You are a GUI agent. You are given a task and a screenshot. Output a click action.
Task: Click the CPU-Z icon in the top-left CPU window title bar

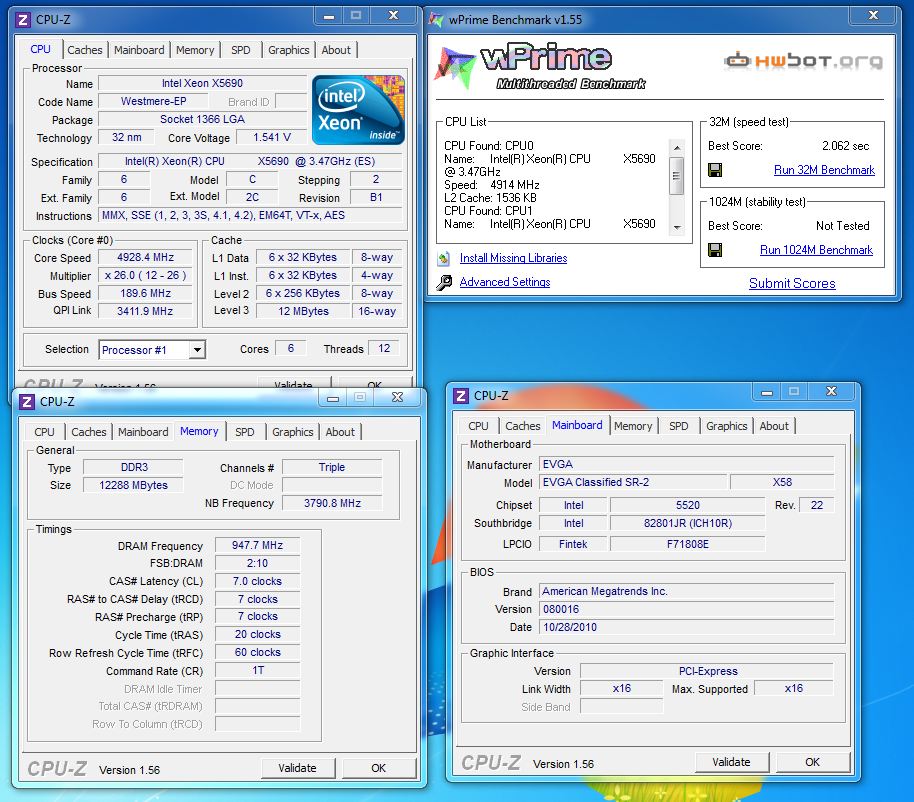23,20
